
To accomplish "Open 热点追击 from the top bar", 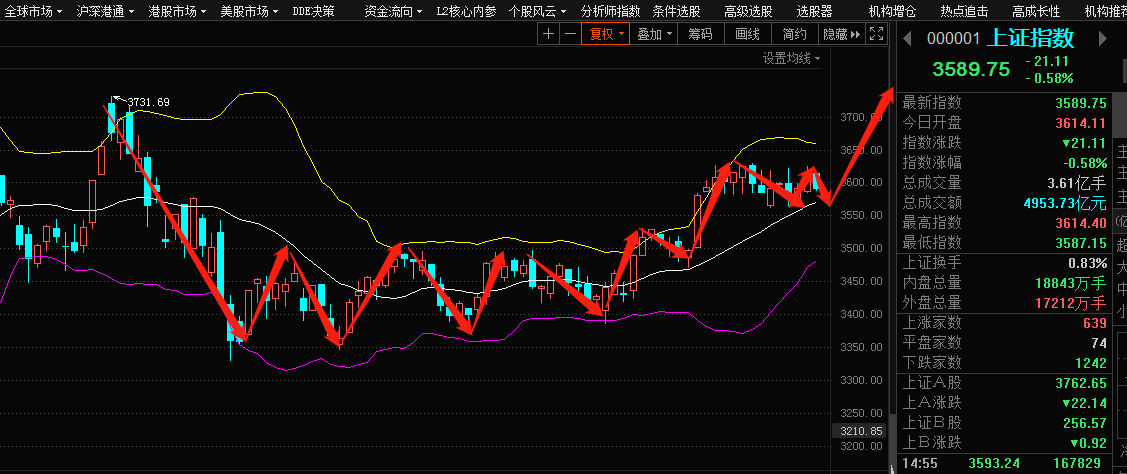I will 964,11.
